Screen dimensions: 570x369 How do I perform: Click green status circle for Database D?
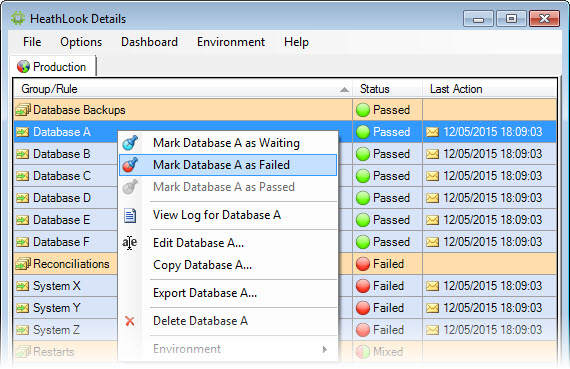pyautogui.click(x=363, y=198)
